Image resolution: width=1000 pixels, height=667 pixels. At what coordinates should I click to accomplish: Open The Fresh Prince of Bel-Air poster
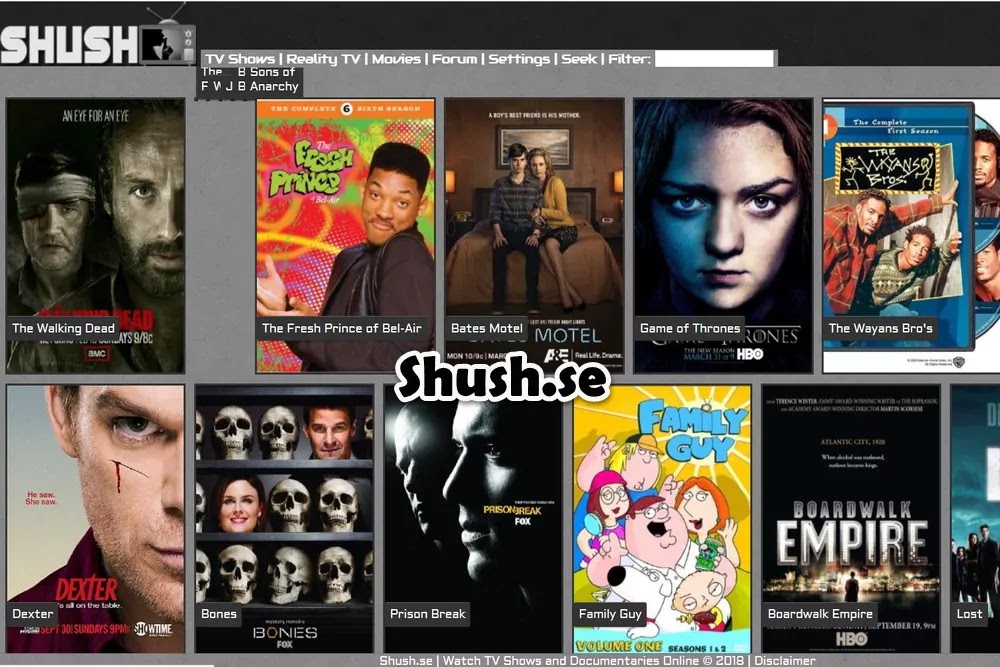coord(345,235)
